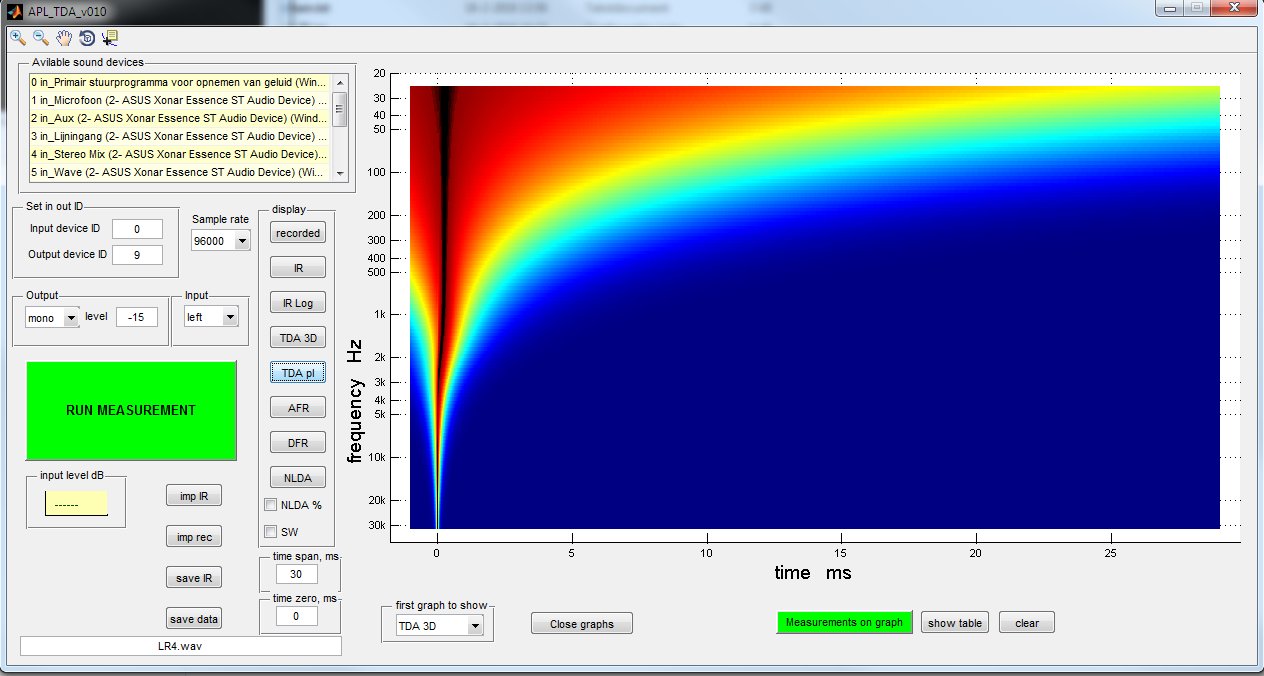Viewport: 1264px width, 676px height.
Task: Display the DFR graph
Action: tap(298, 443)
